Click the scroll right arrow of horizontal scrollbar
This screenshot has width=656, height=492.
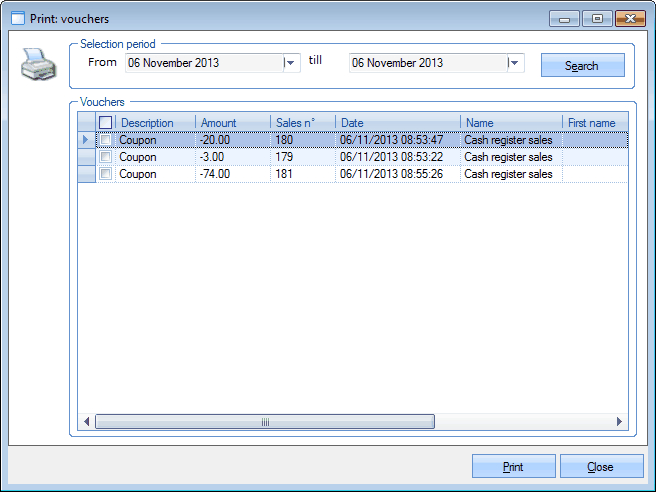[619, 422]
